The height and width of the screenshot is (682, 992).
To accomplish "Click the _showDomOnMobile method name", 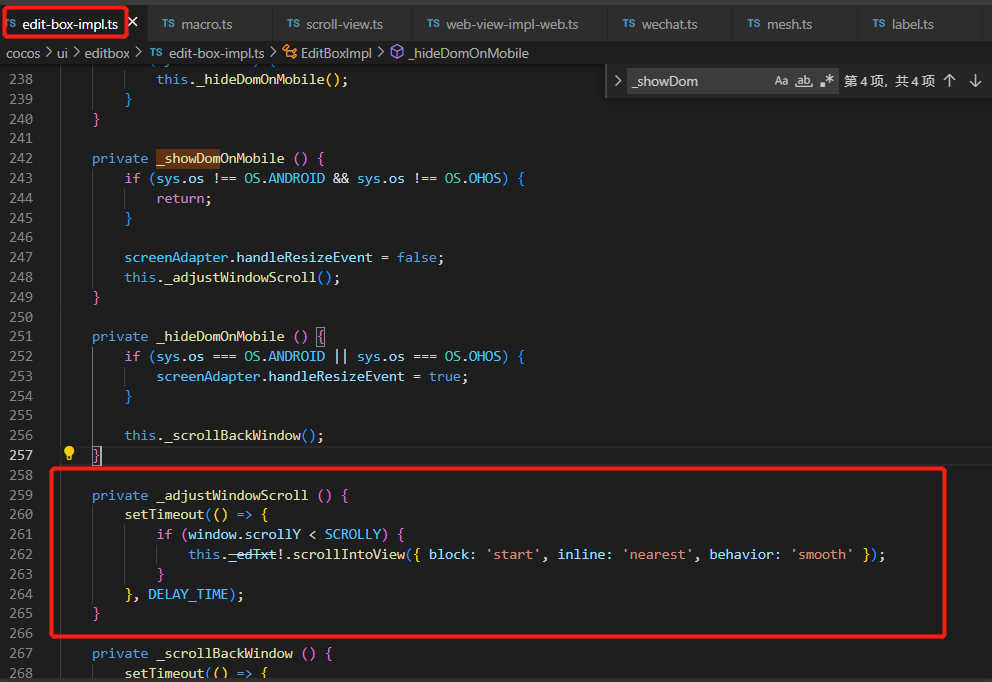I will coord(220,158).
